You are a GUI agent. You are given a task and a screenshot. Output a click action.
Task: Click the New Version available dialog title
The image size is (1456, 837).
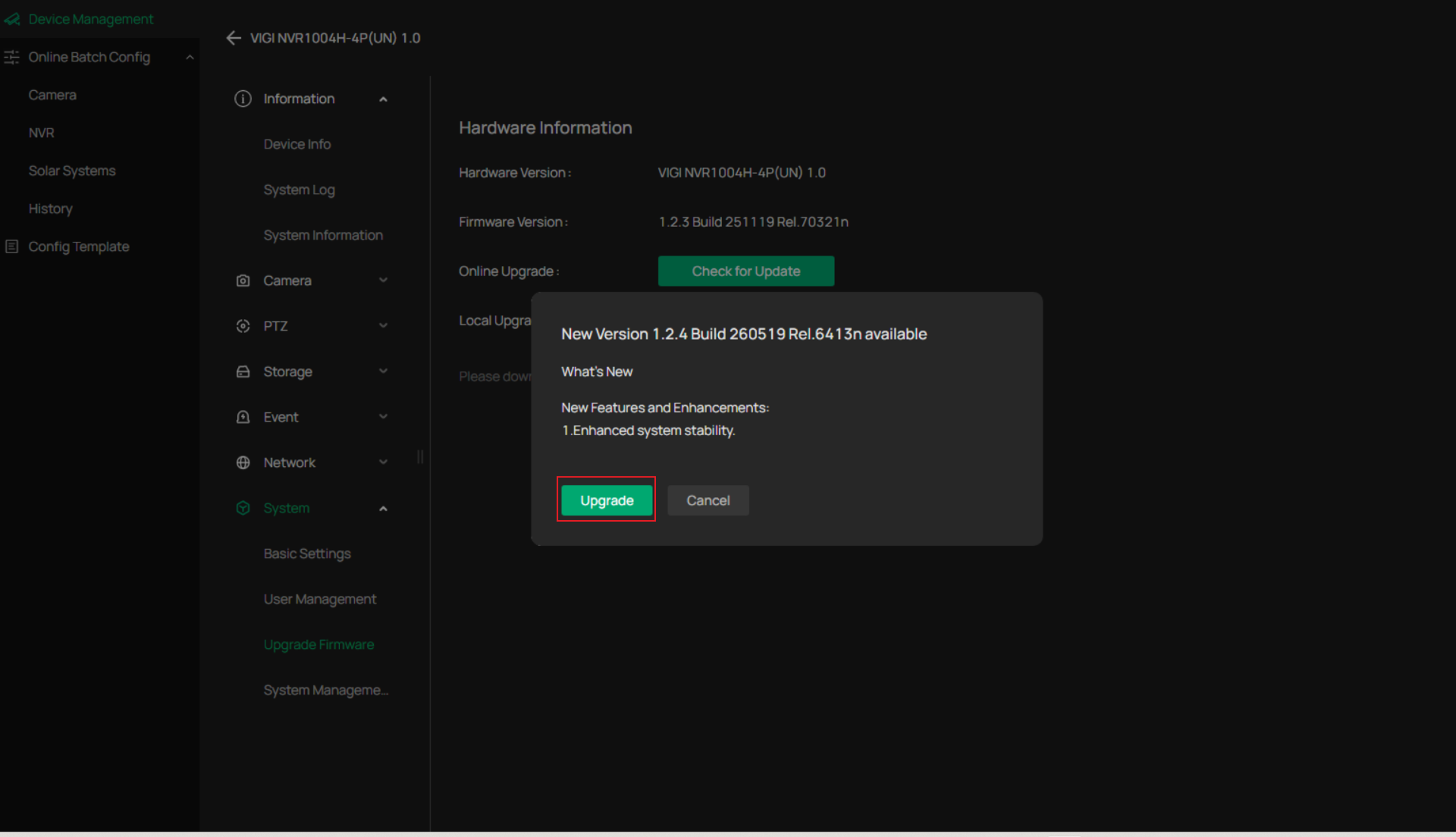click(x=744, y=334)
